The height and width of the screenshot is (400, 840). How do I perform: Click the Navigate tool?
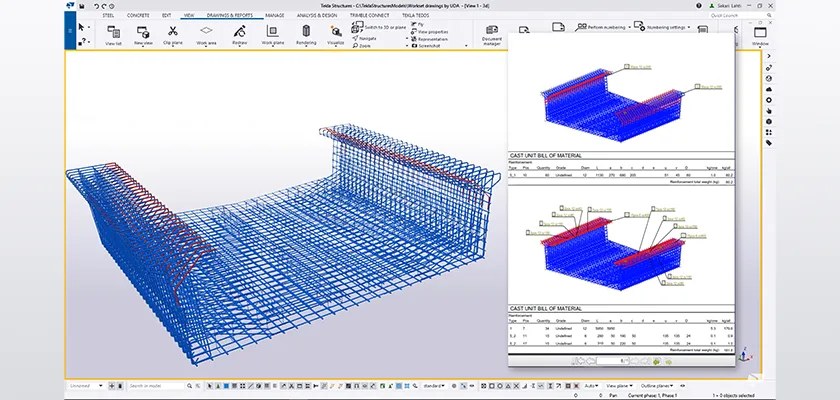[364, 39]
